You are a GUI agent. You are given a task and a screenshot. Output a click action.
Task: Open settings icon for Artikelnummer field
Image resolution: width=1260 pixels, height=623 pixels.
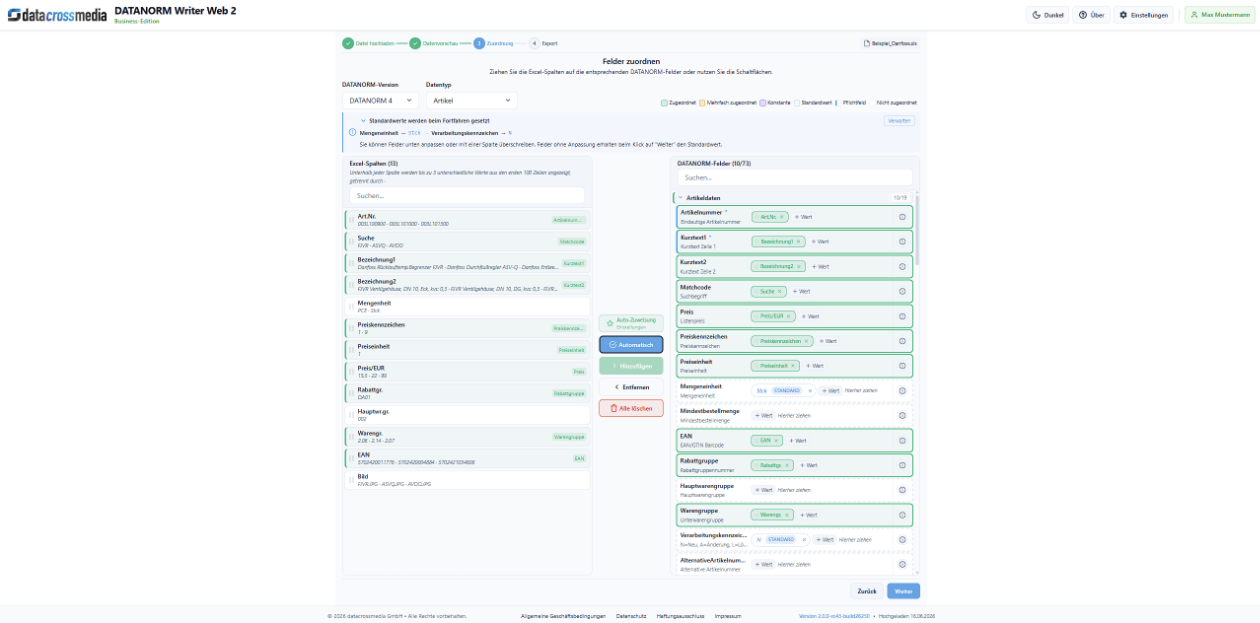(902, 217)
